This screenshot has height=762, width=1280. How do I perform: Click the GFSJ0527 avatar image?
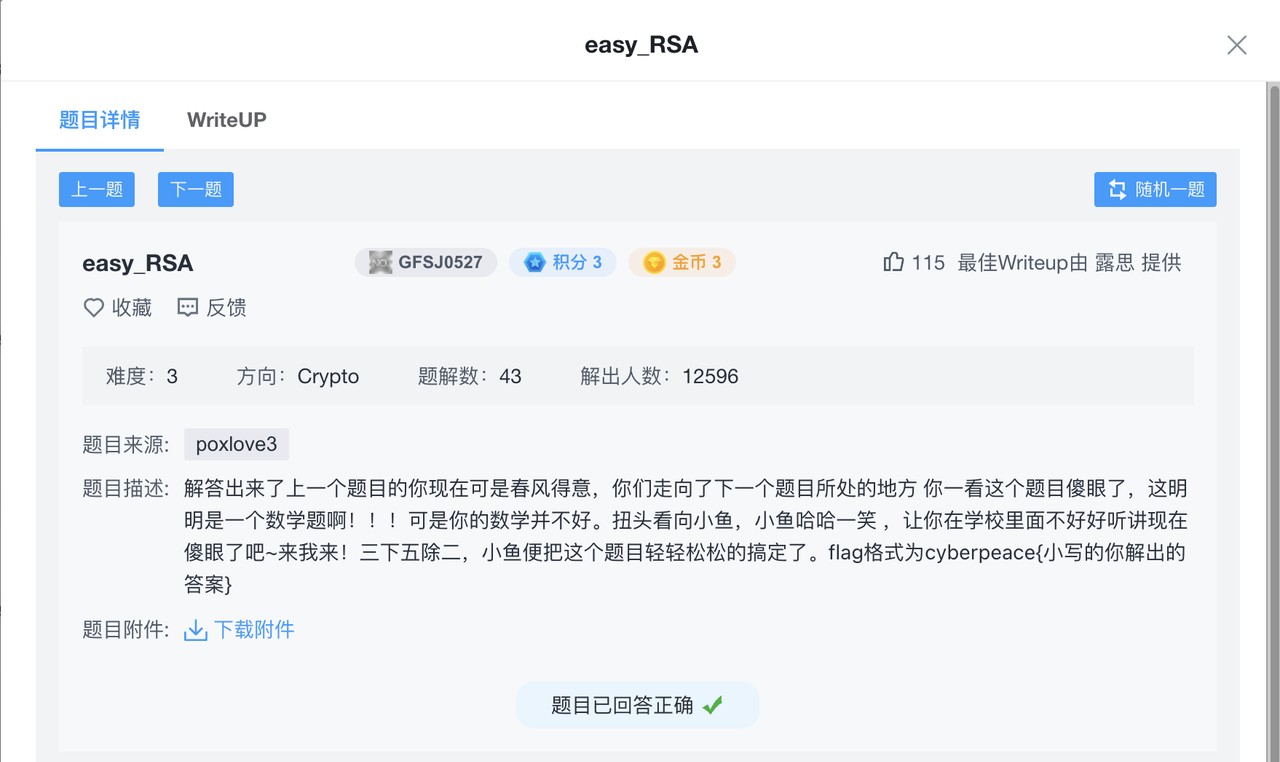tap(380, 262)
